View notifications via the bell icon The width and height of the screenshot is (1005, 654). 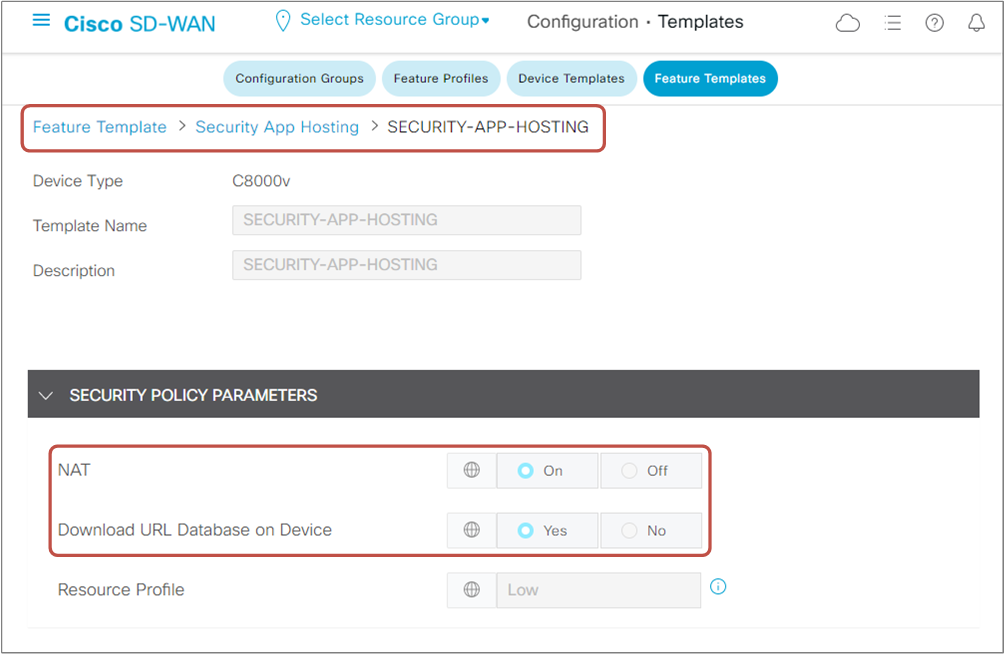click(x=976, y=22)
